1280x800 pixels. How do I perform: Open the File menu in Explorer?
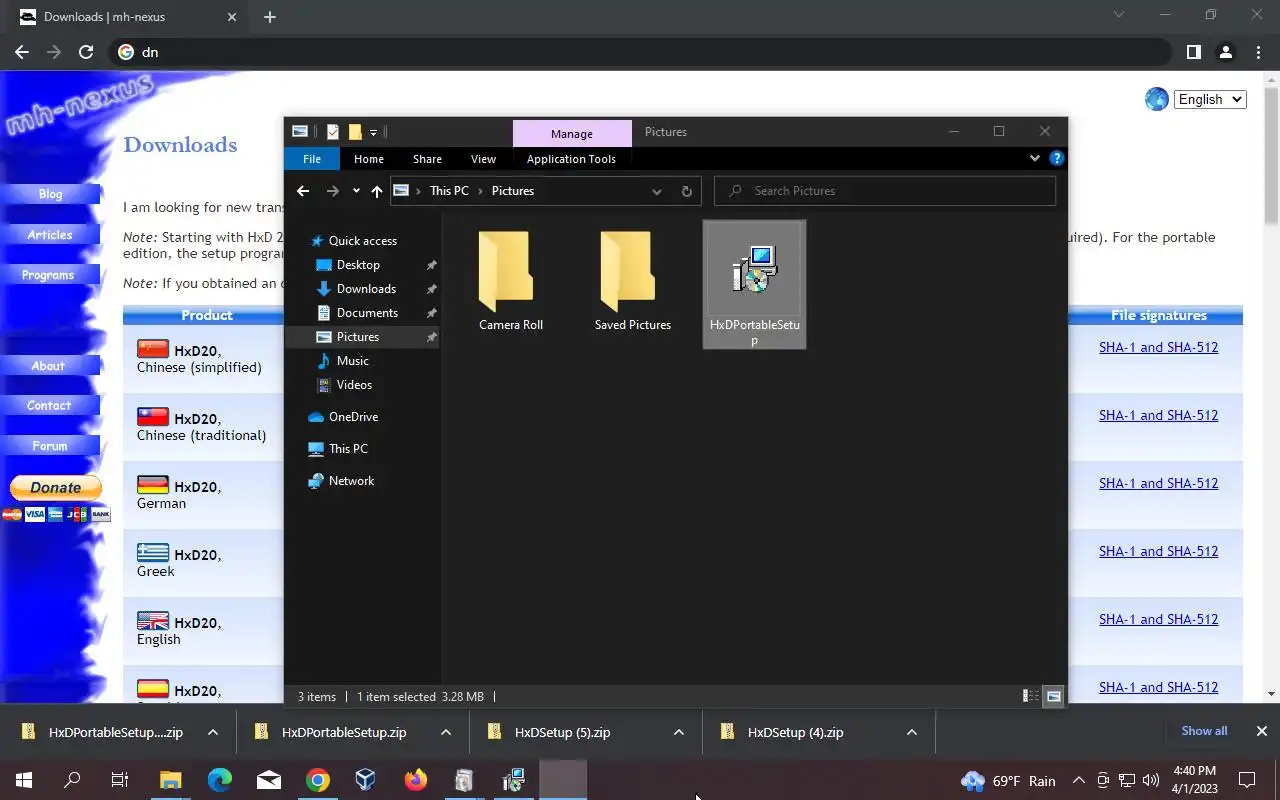point(312,159)
